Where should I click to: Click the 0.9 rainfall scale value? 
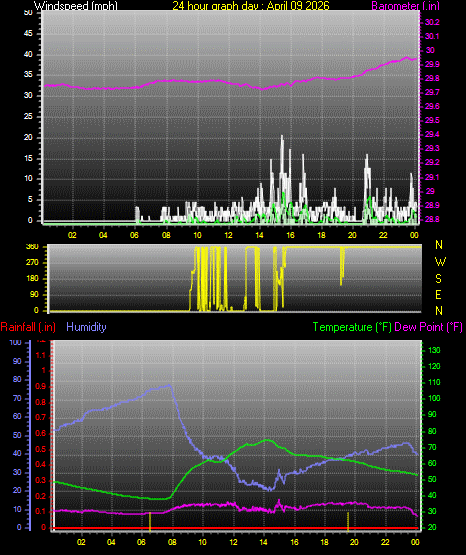[41, 387]
